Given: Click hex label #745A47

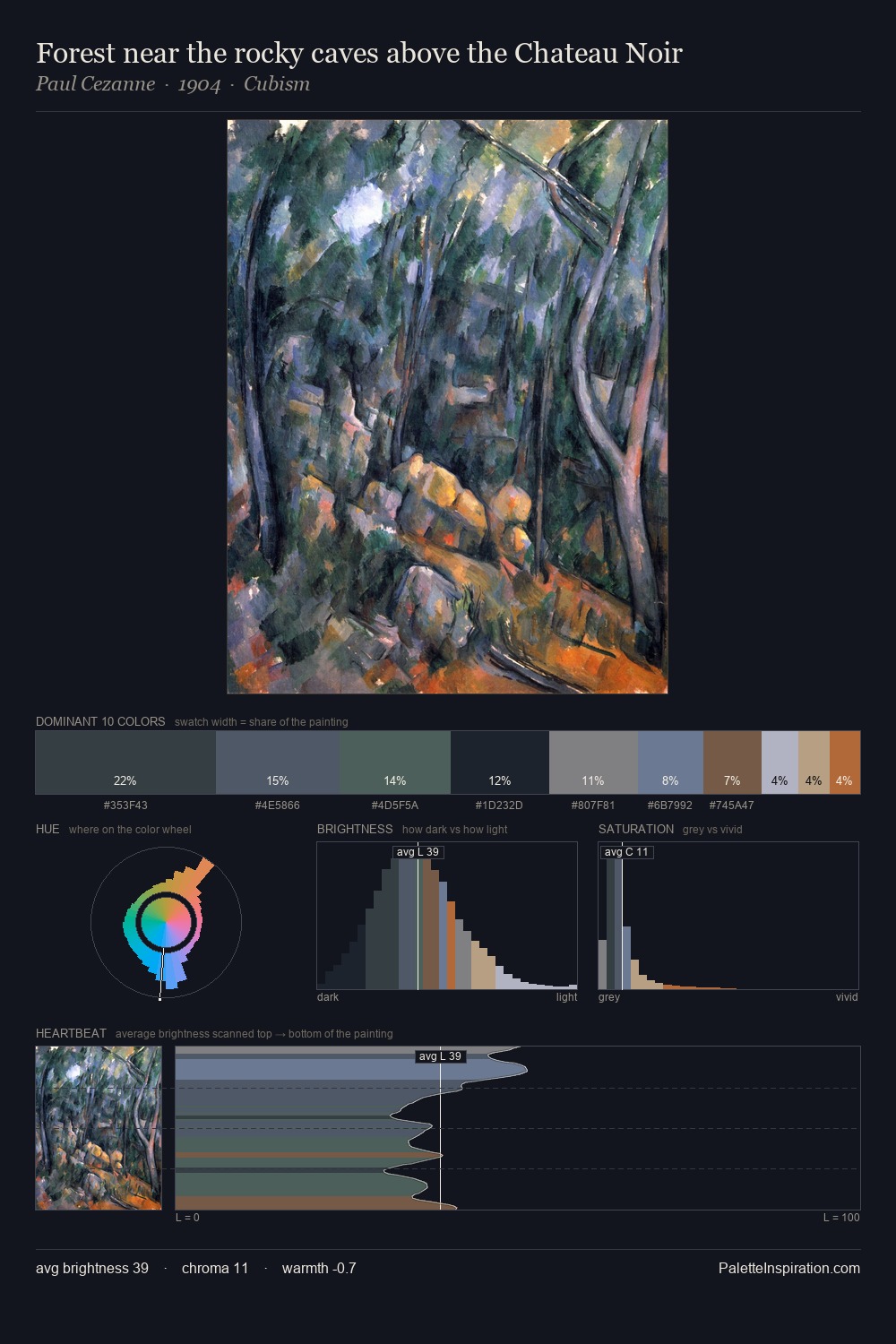Looking at the screenshot, I should pyautogui.click(x=732, y=806).
